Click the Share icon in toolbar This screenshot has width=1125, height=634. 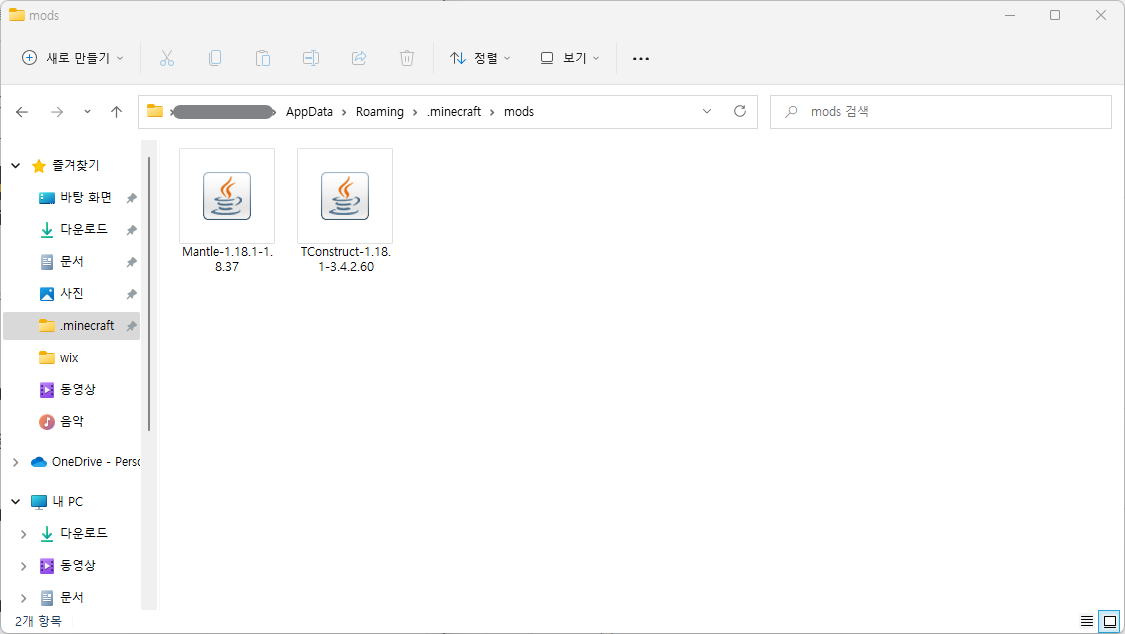pyautogui.click(x=359, y=58)
